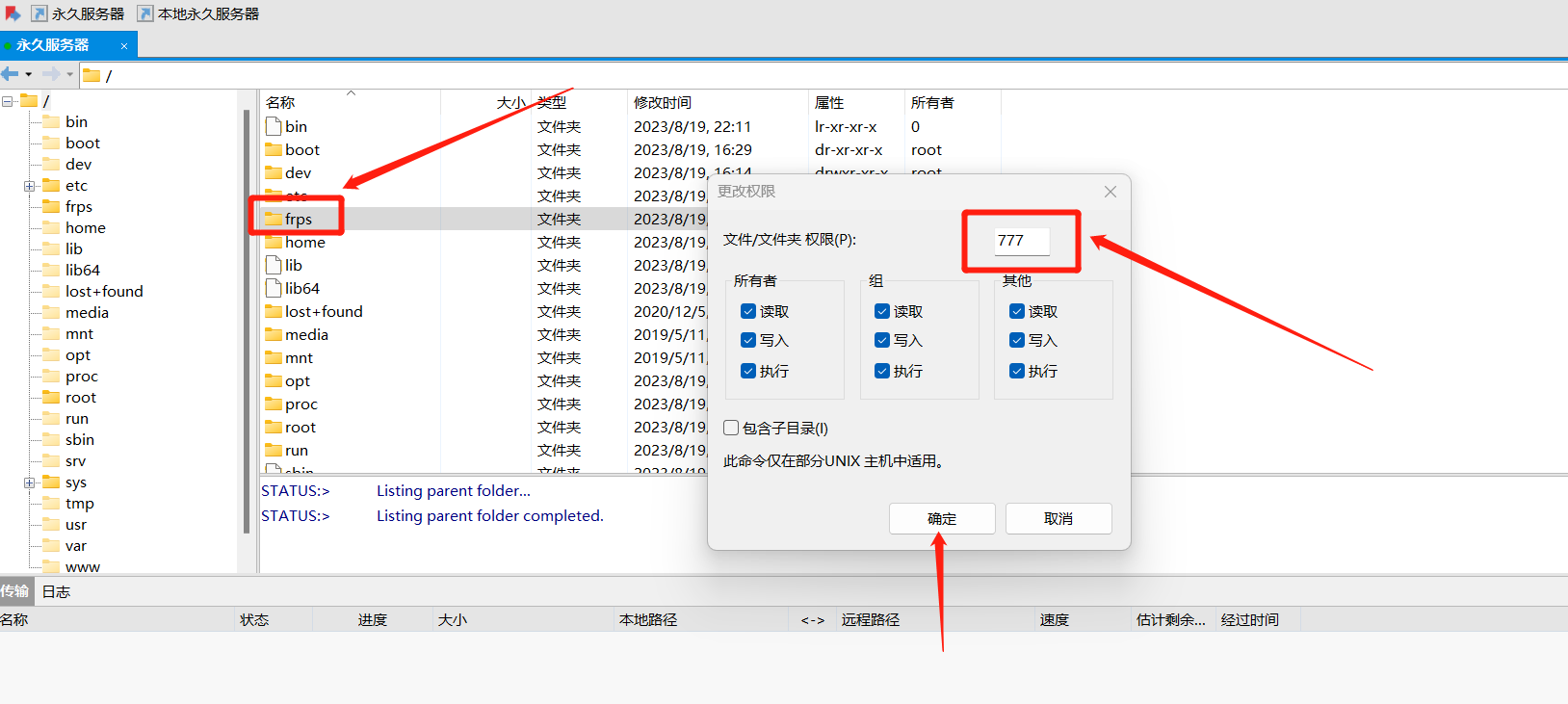Viewport: 1568px width, 704px height.
Task: Toggle owner 读取 permission checkbox
Action: click(748, 311)
